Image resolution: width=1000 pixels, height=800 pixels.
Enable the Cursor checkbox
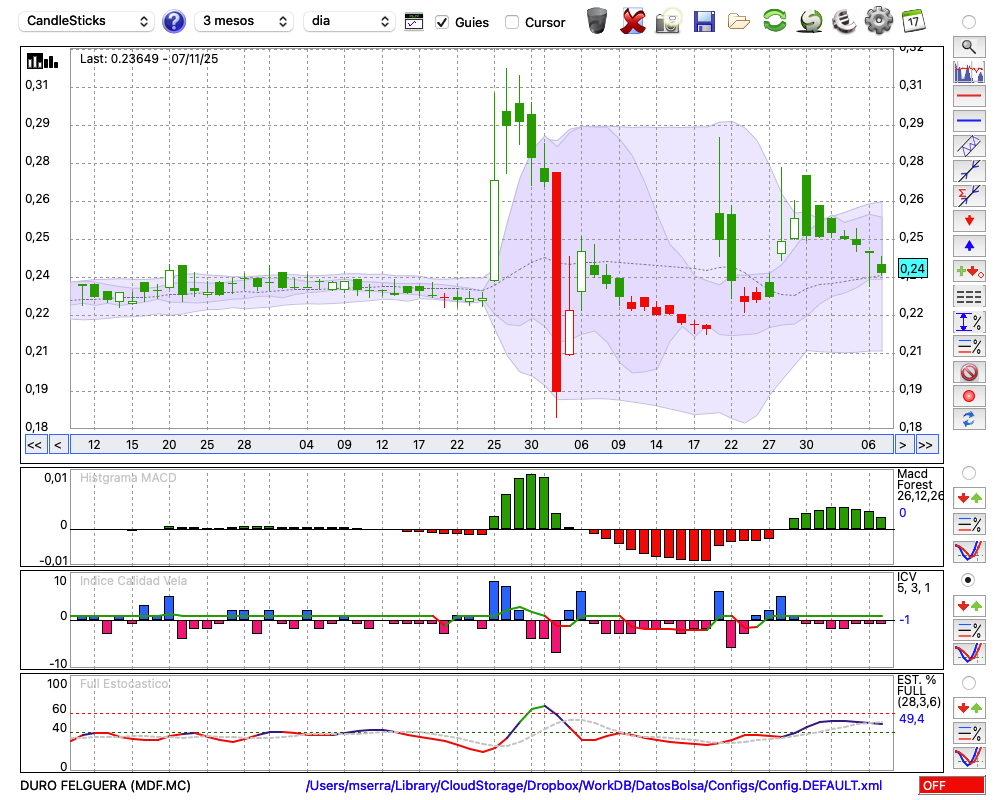[512, 22]
